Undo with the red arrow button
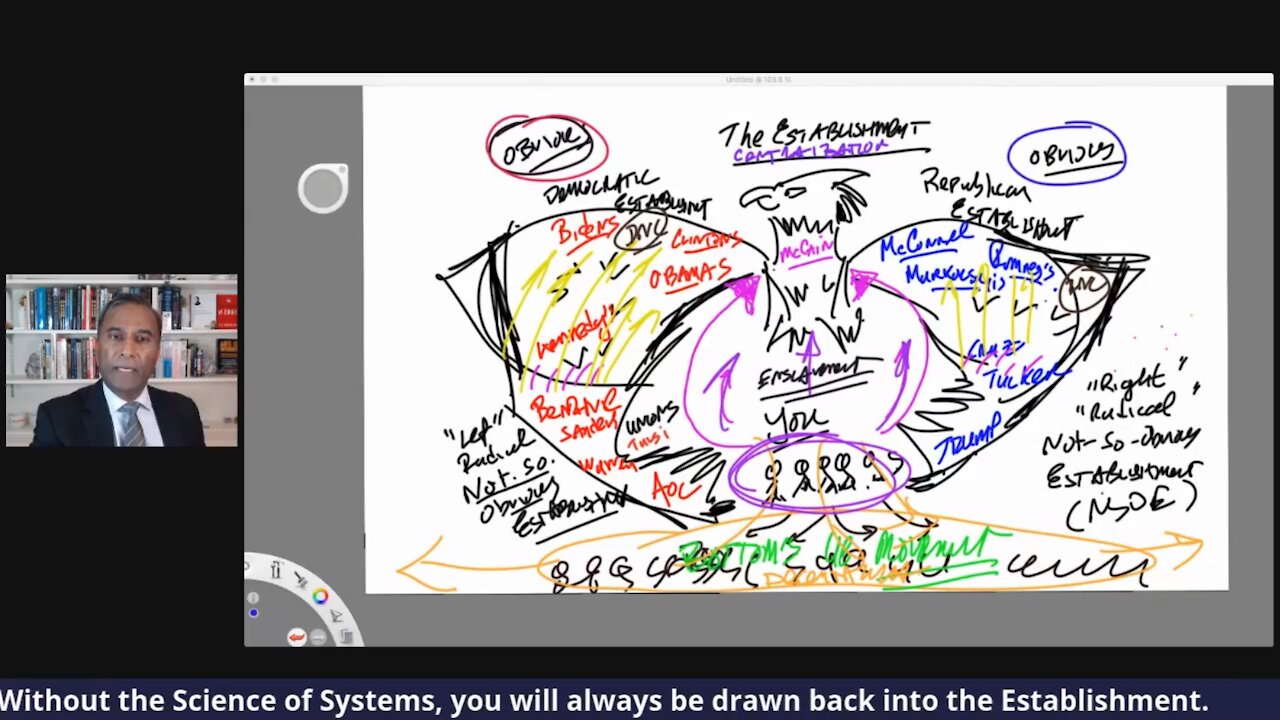This screenshot has width=1280, height=720. [x=297, y=637]
